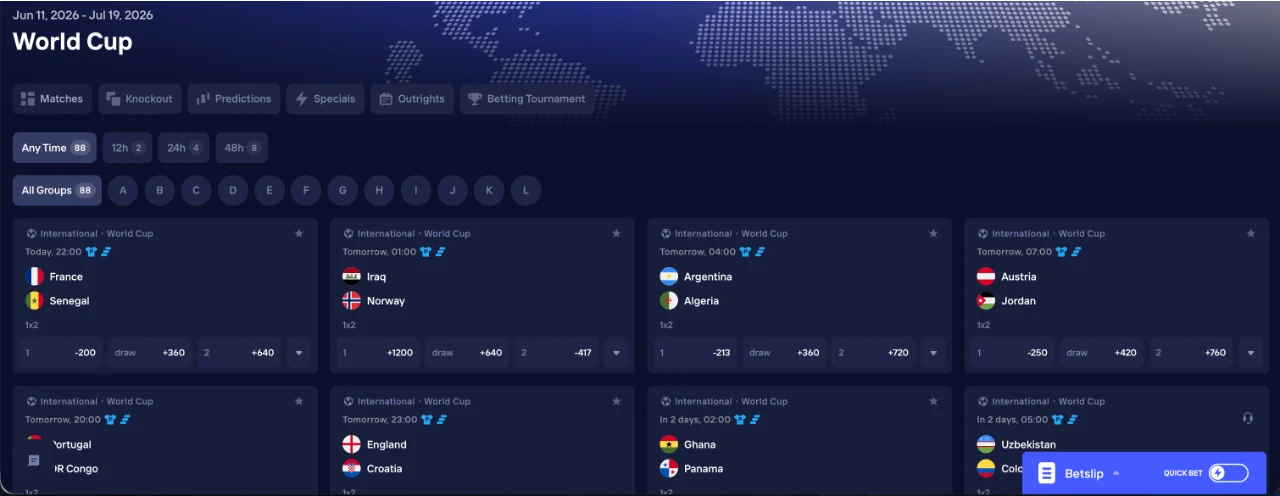This screenshot has width=1280, height=496.
Task: Filter by Group C
Action: pyautogui.click(x=196, y=190)
